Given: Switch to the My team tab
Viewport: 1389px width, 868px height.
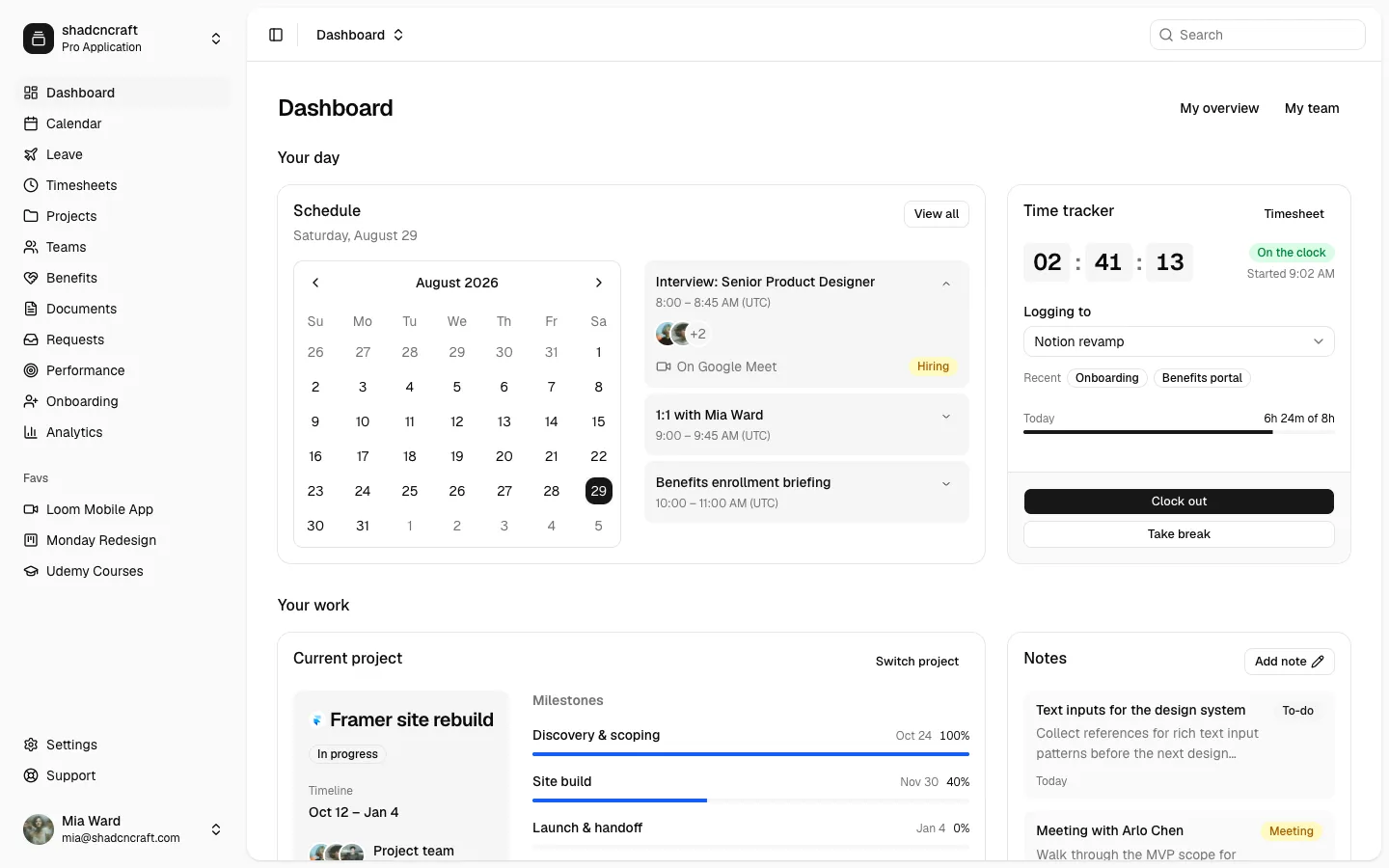Looking at the screenshot, I should point(1312,108).
